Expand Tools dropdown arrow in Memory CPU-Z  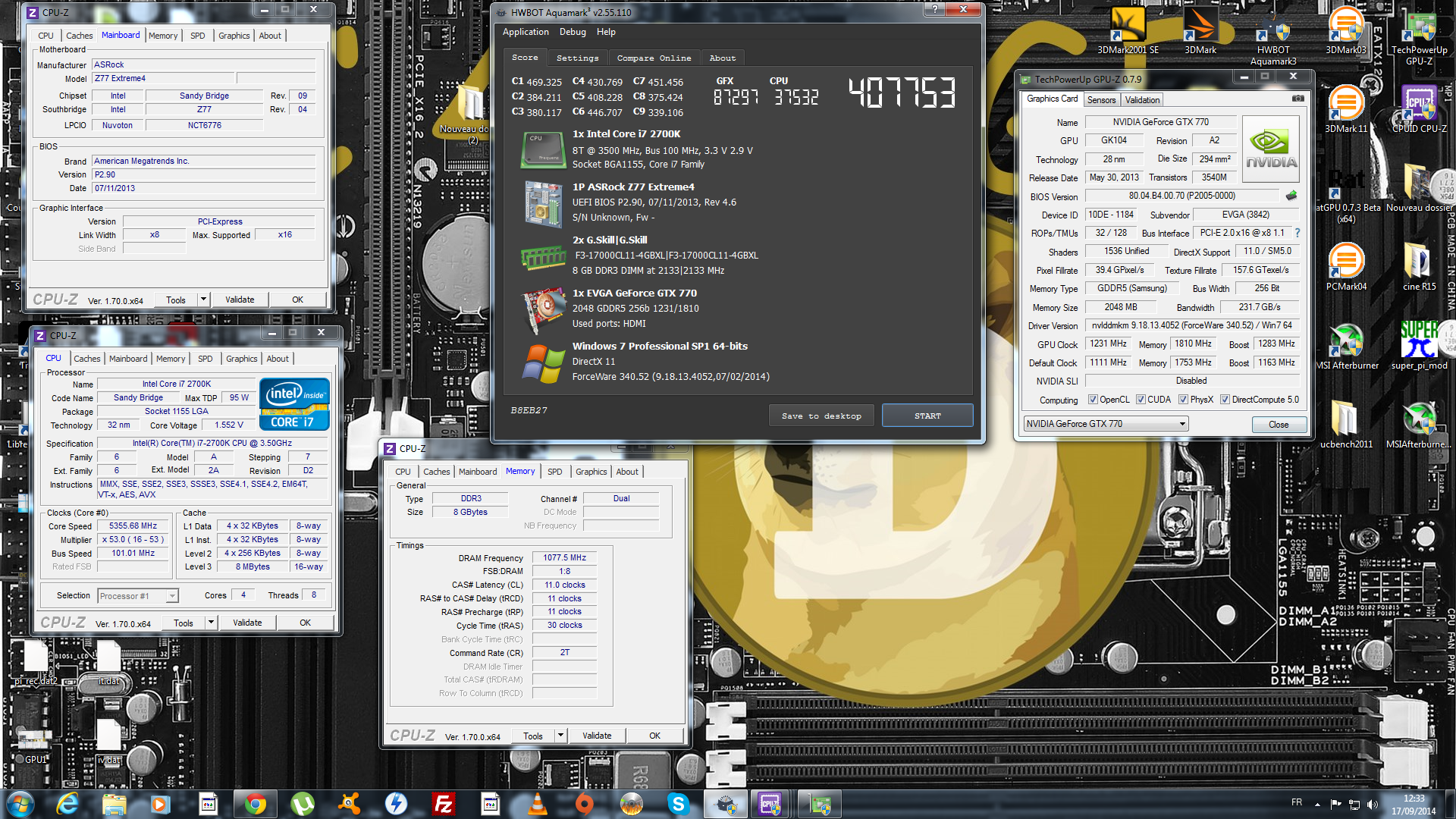pyautogui.click(x=560, y=736)
